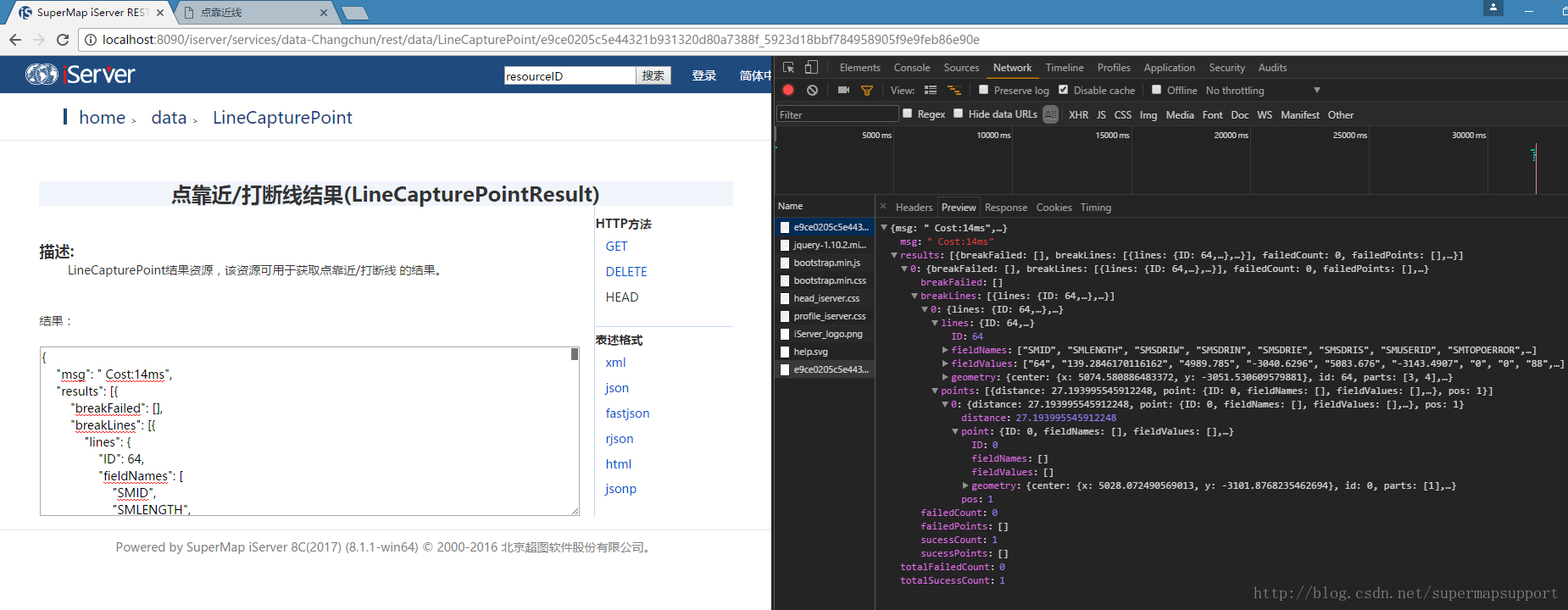
Task: Switch to the Response tab
Action: coord(1006,207)
